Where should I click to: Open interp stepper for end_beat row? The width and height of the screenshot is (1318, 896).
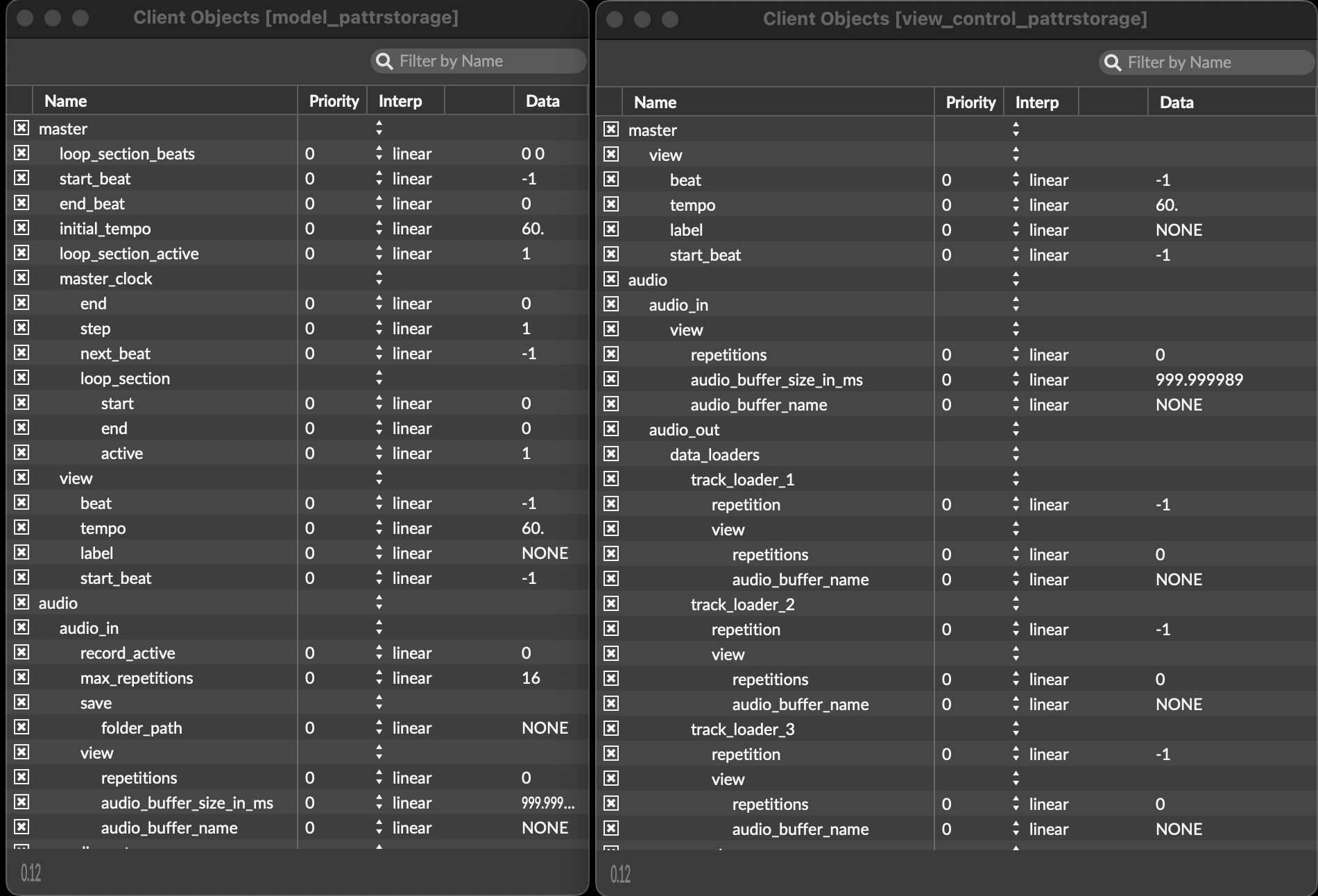point(379,203)
